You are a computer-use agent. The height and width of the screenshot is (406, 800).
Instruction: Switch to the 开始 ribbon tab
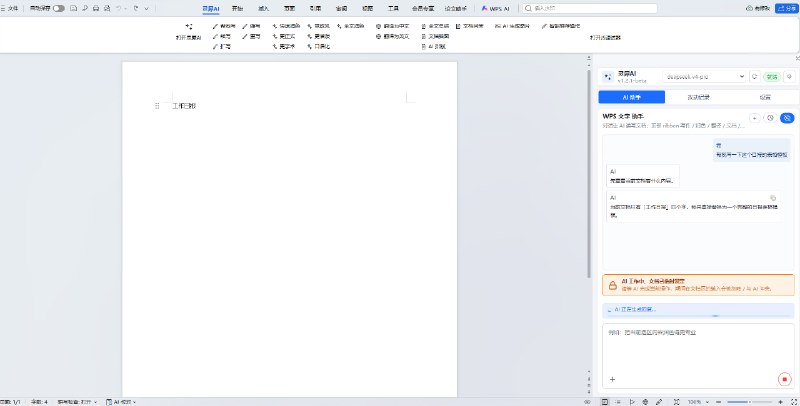tap(237, 9)
